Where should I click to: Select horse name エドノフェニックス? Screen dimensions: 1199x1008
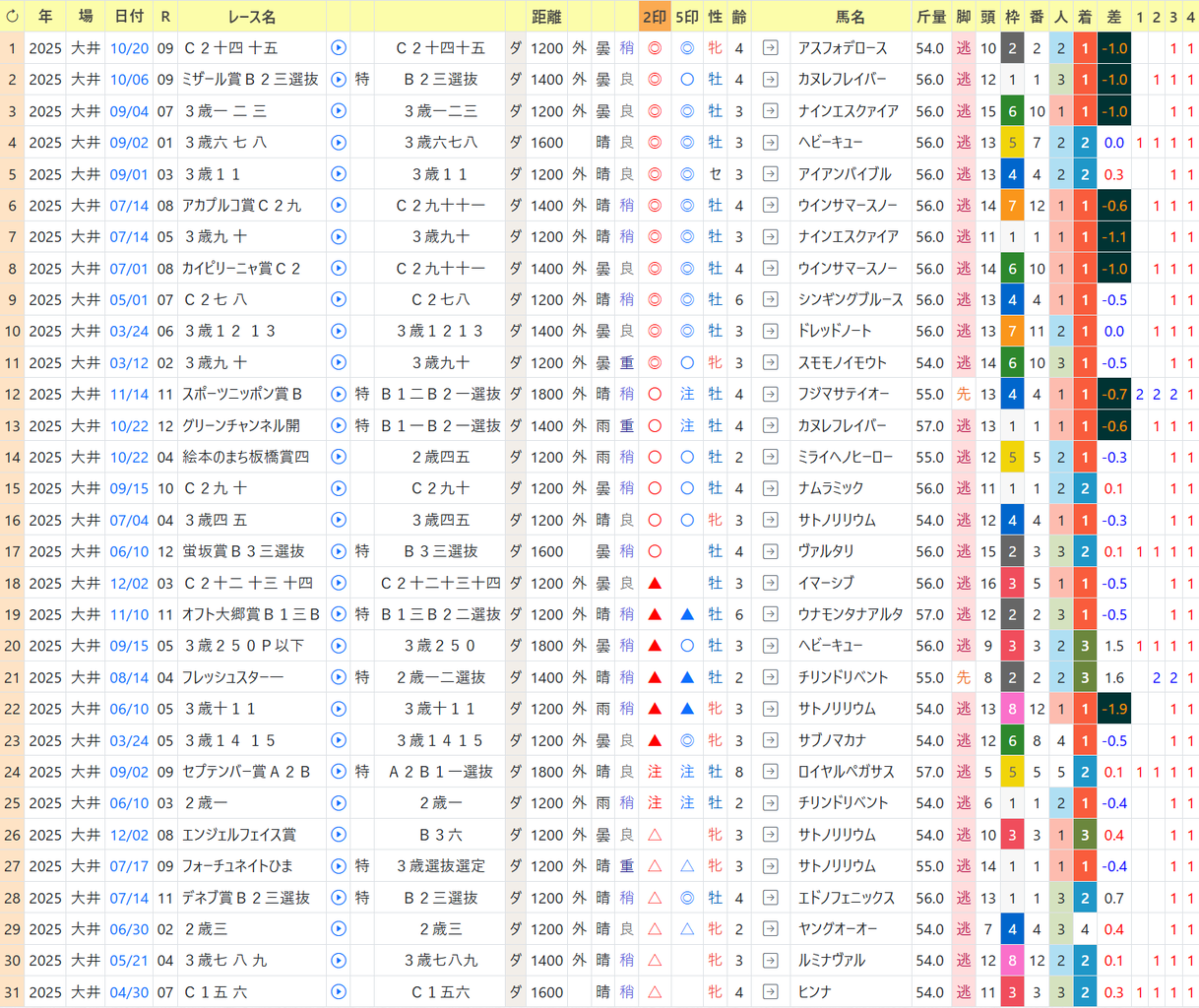(x=845, y=898)
